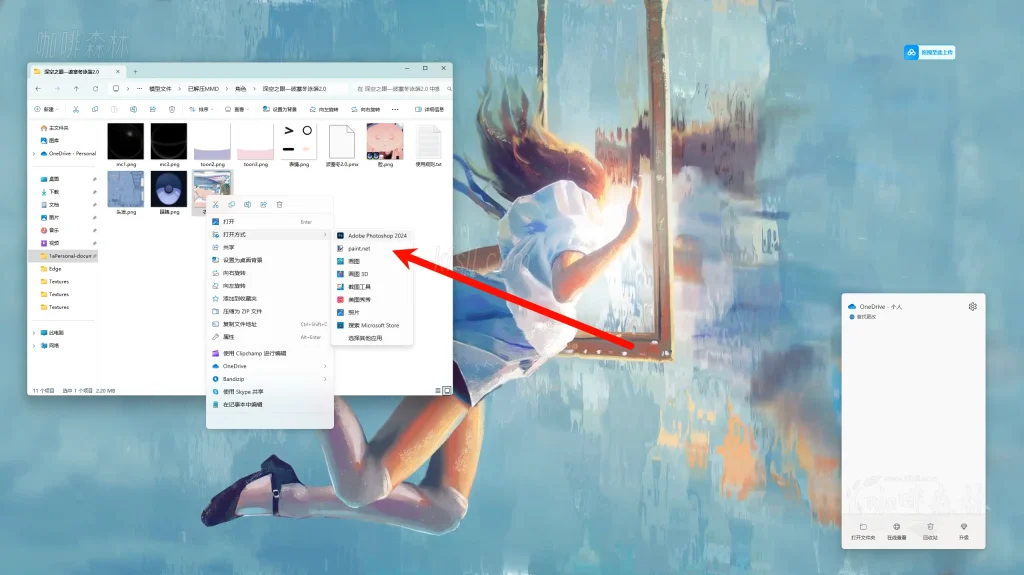The width and height of the screenshot is (1024, 575).
Task: Expand 网络 in the sidebar
Action: click(34, 346)
